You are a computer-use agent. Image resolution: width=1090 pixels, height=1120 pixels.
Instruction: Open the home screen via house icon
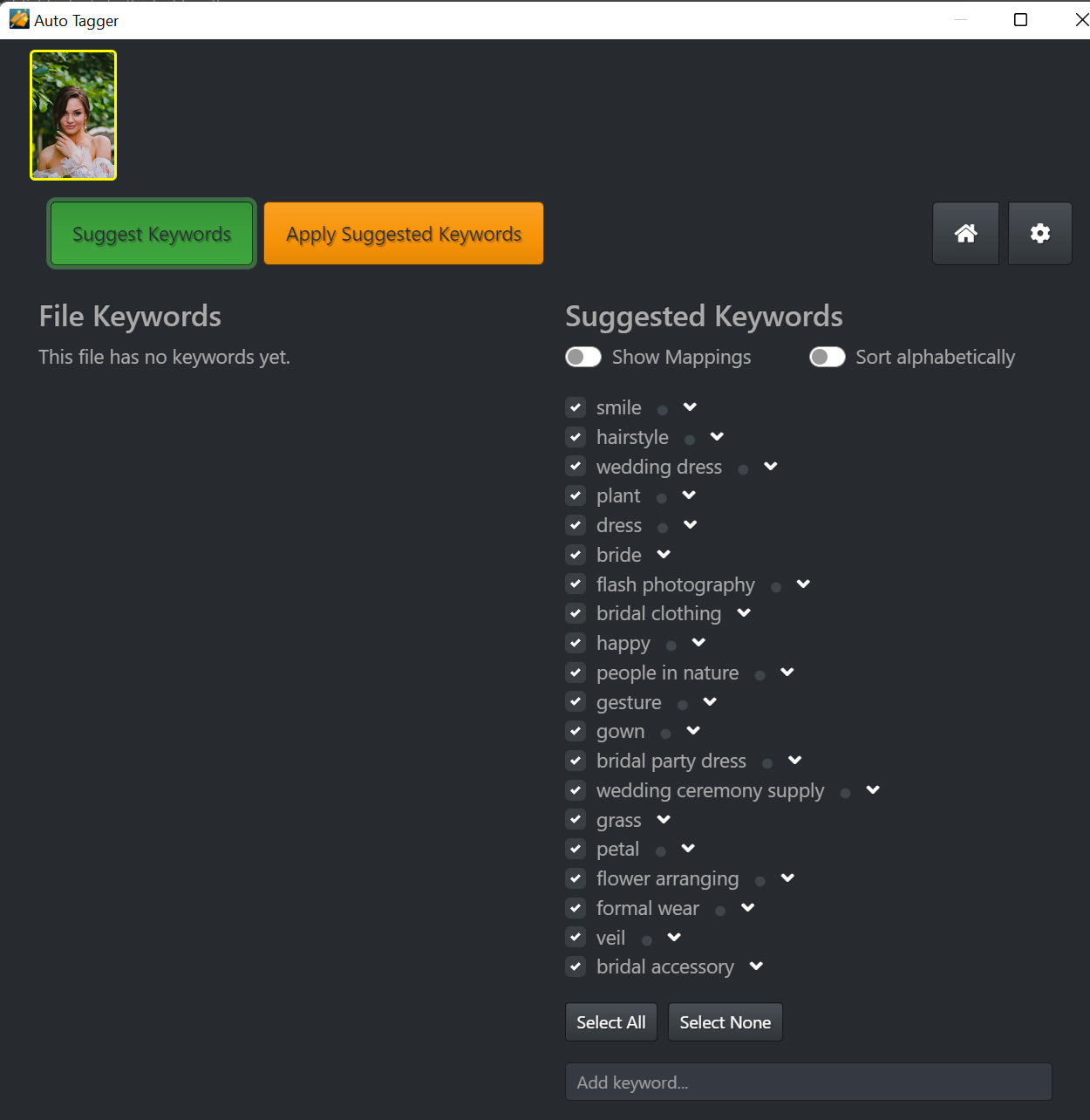[x=965, y=234]
